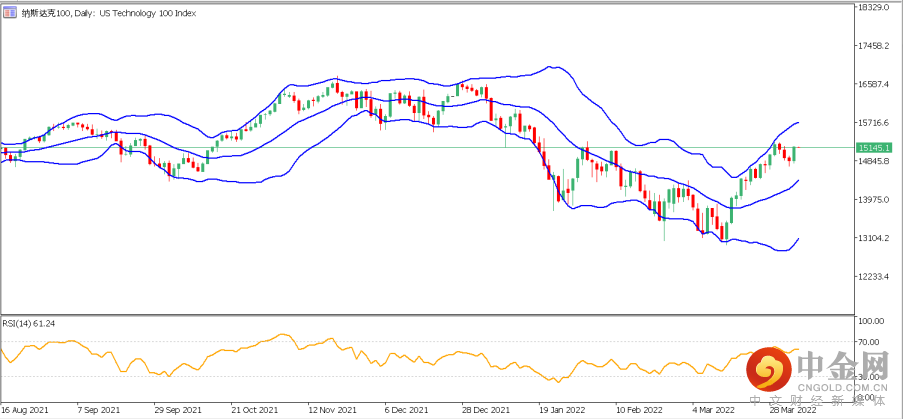Select the RSI(14) 61.24 indicator label

pyautogui.click(x=30, y=323)
